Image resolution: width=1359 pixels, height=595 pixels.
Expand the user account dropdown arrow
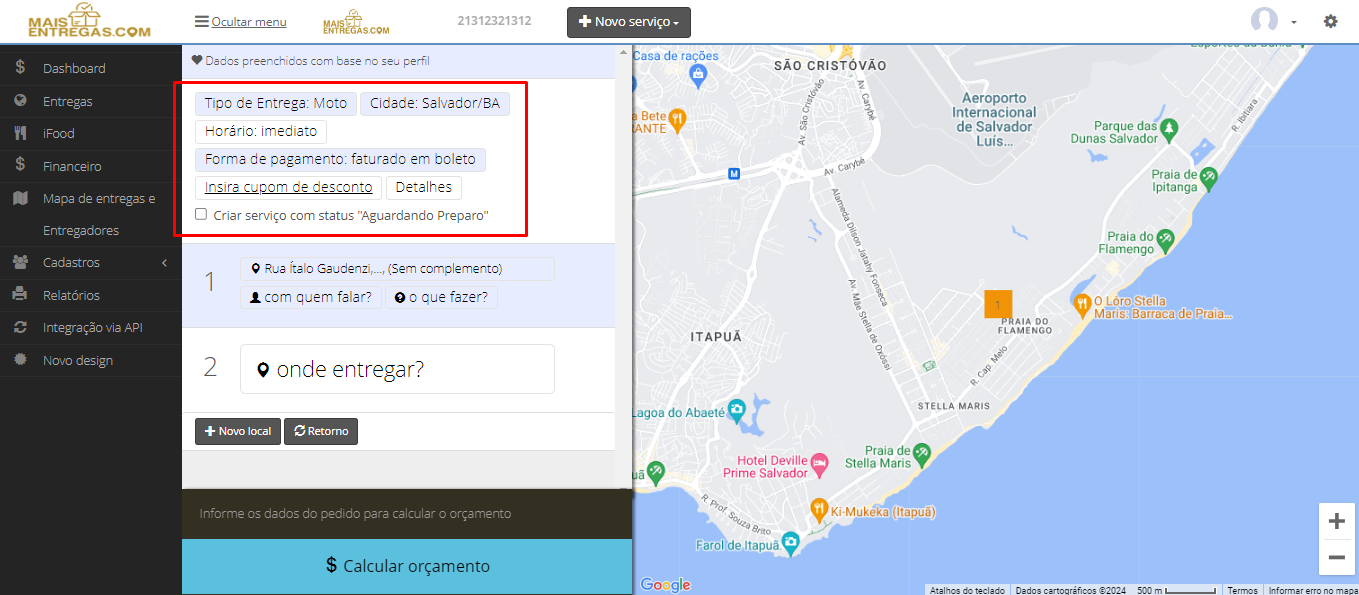1293,22
